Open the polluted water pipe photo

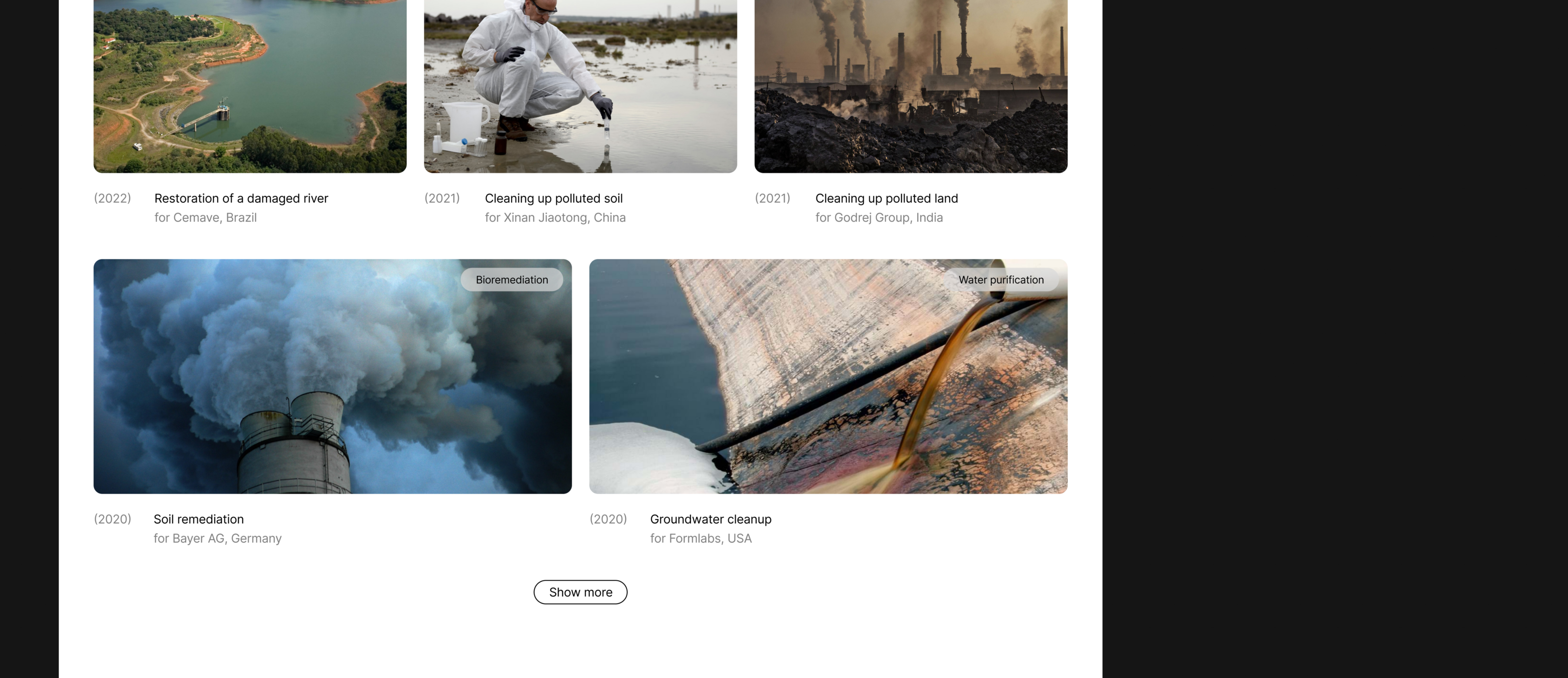[x=828, y=376]
